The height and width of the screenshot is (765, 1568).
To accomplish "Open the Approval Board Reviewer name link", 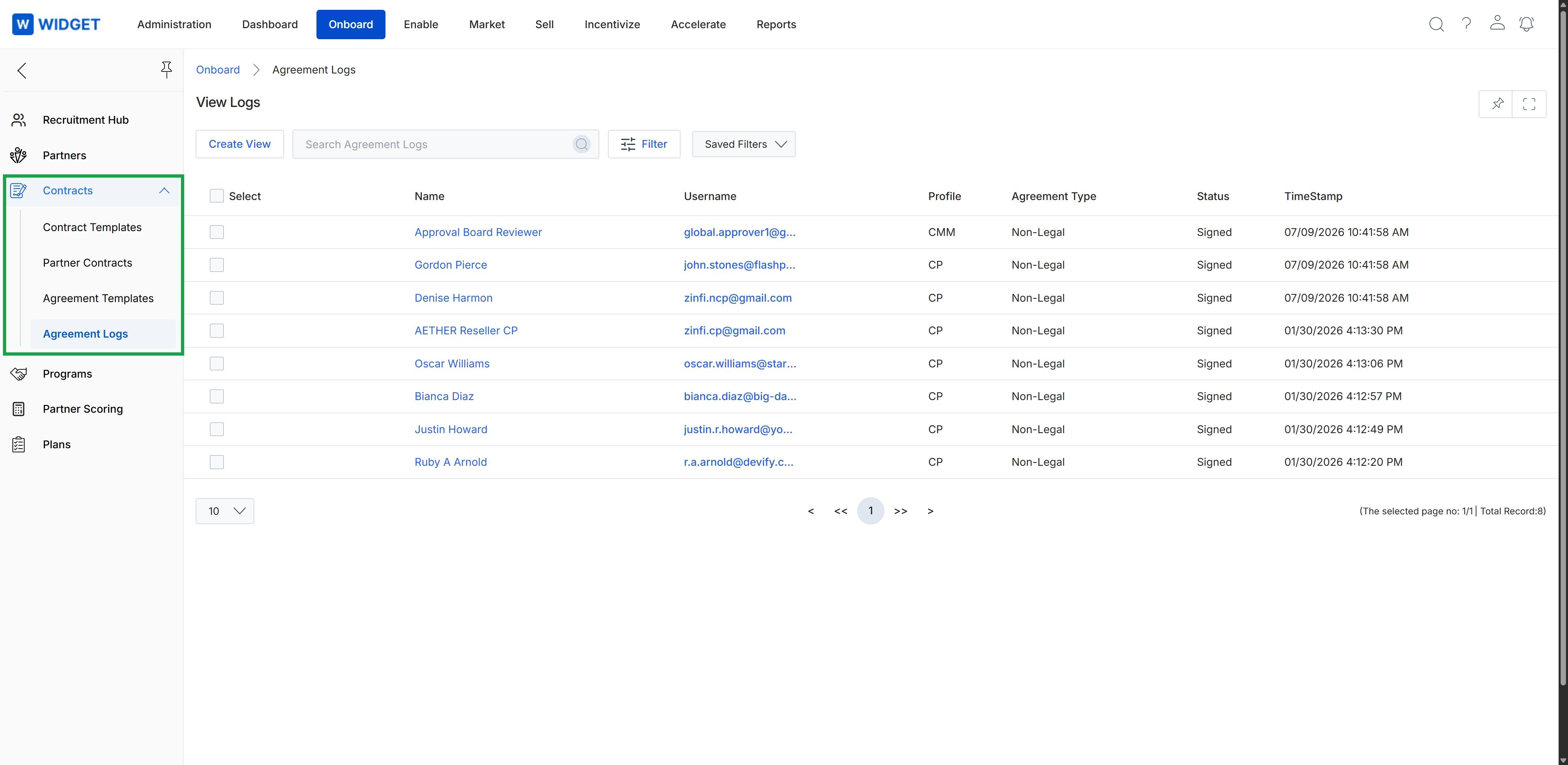I will click(478, 232).
